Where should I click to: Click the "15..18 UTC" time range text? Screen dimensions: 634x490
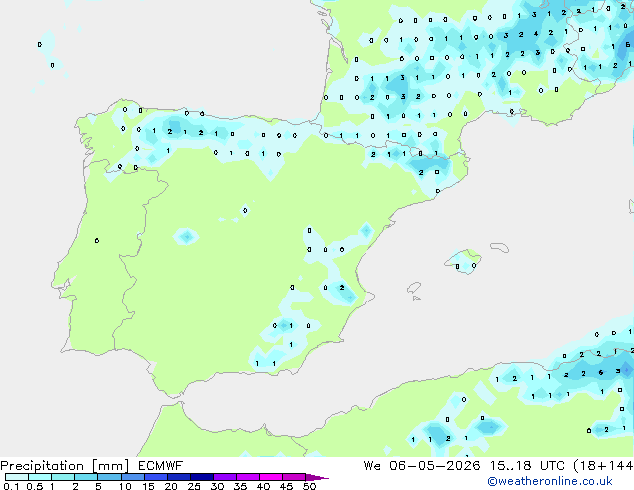coord(527,466)
